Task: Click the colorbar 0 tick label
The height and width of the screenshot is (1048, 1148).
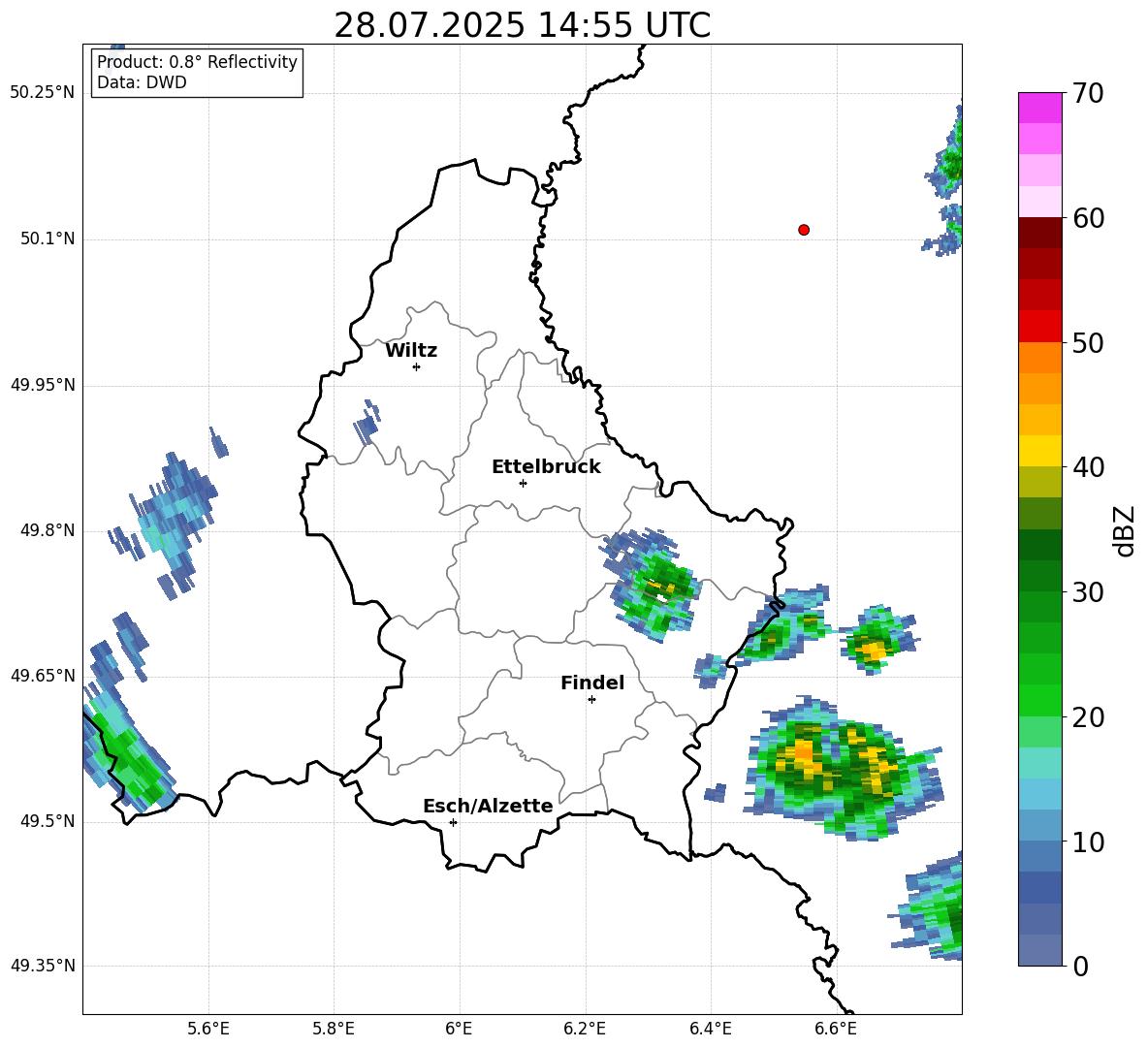Action: click(x=1080, y=966)
